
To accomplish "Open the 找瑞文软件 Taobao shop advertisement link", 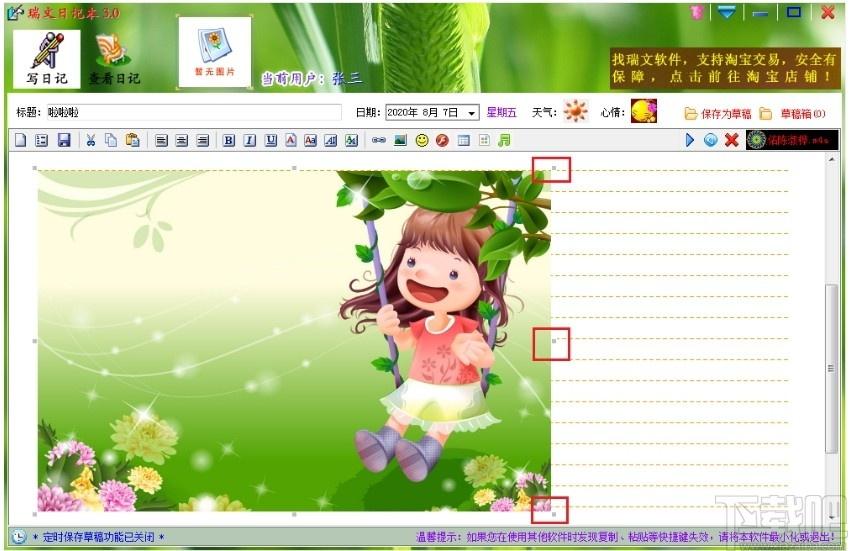I will (x=725, y=68).
